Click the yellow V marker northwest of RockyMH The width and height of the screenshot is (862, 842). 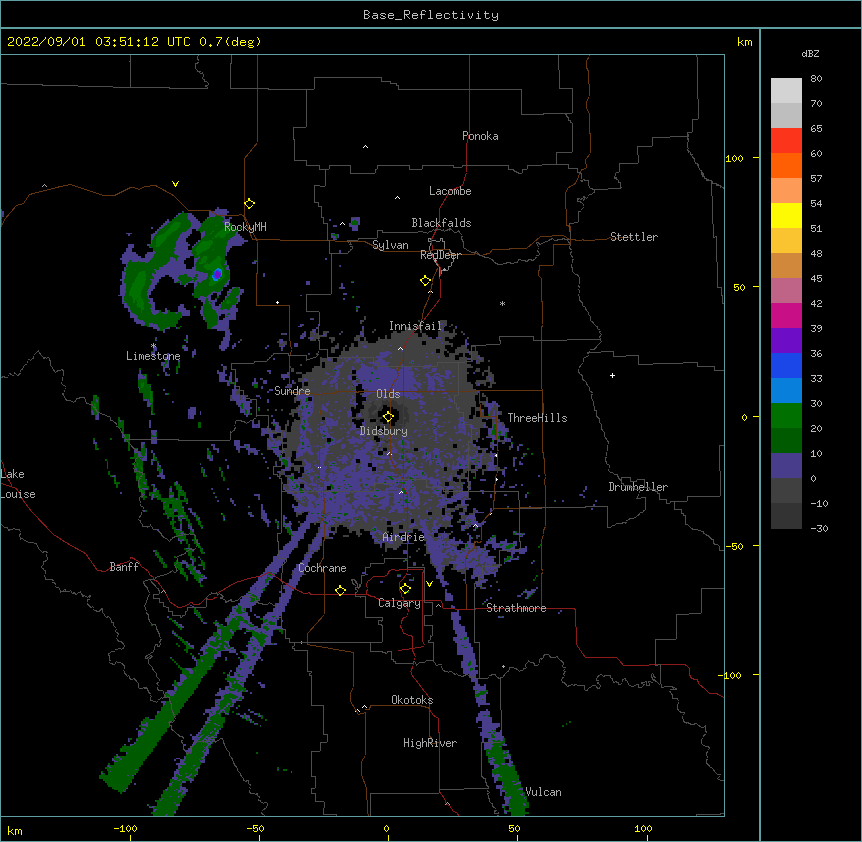[x=175, y=184]
